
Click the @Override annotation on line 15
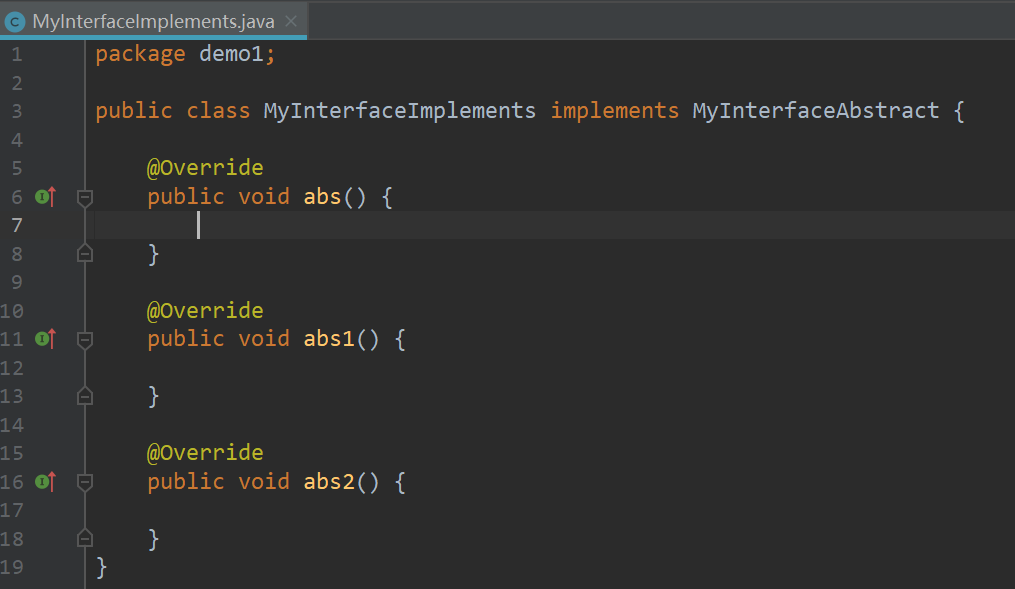coord(205,452)
